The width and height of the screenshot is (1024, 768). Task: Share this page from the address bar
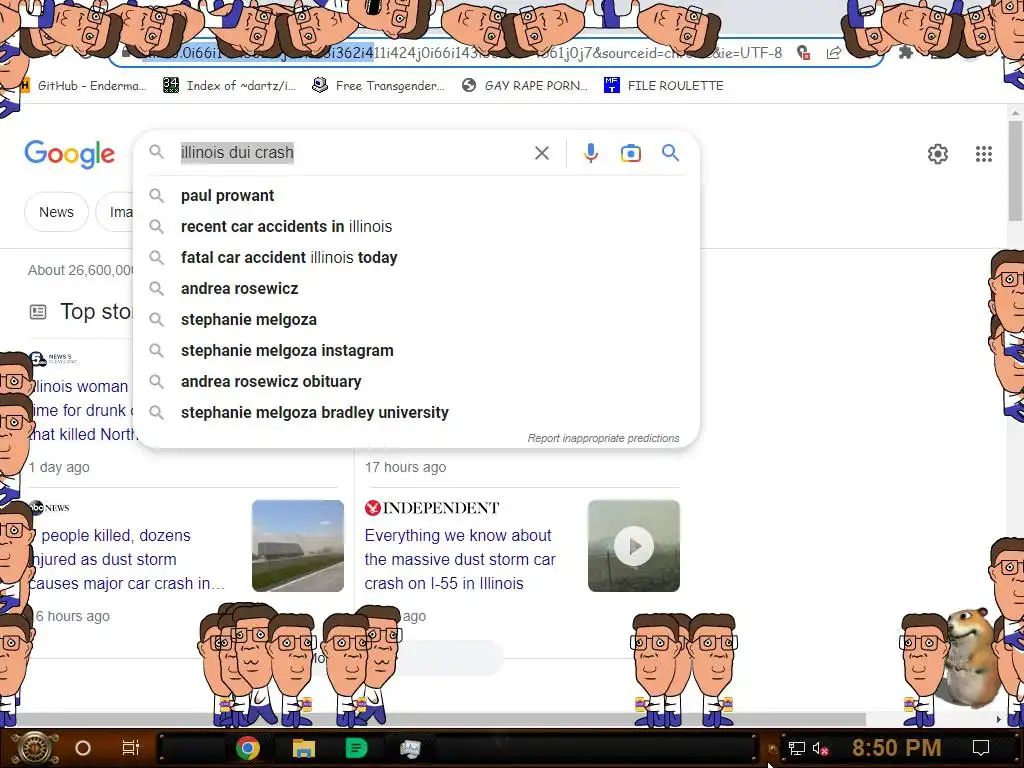833,53
